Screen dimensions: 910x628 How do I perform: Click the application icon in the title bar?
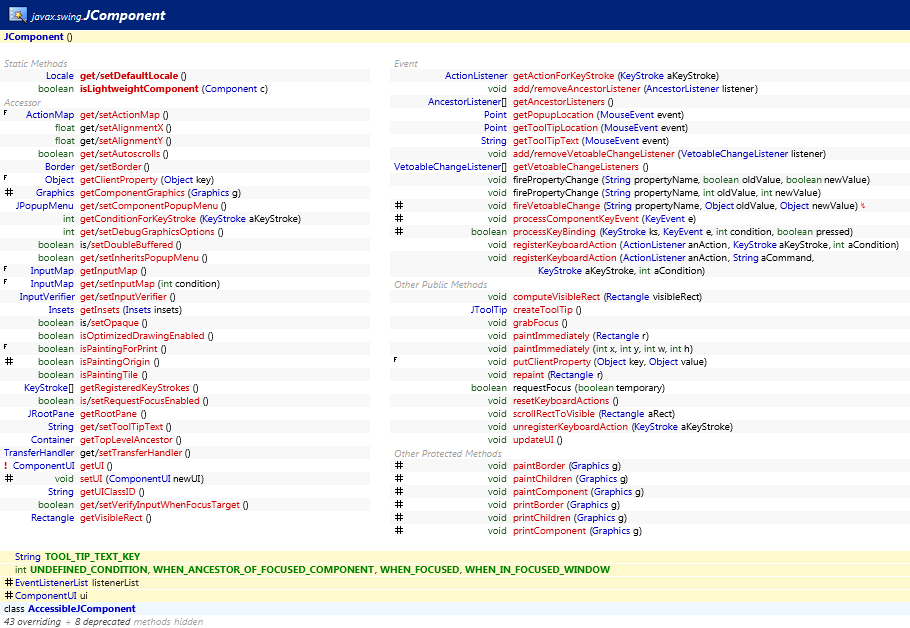(16, 13)
